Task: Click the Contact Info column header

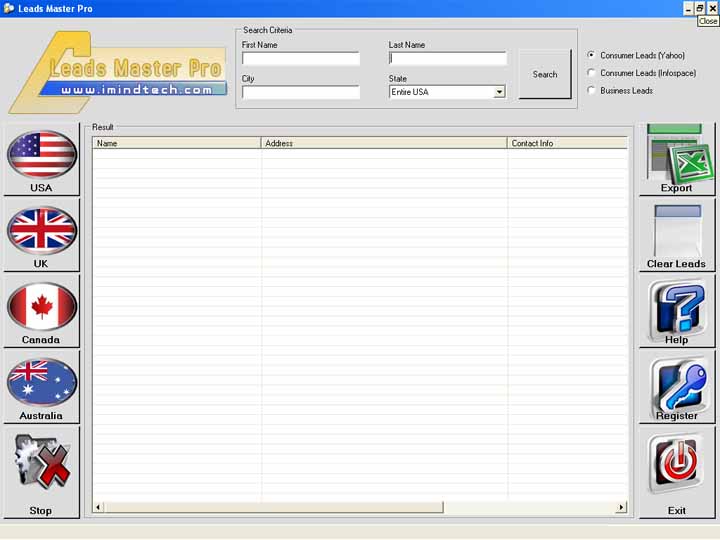Action: point(567,143)
